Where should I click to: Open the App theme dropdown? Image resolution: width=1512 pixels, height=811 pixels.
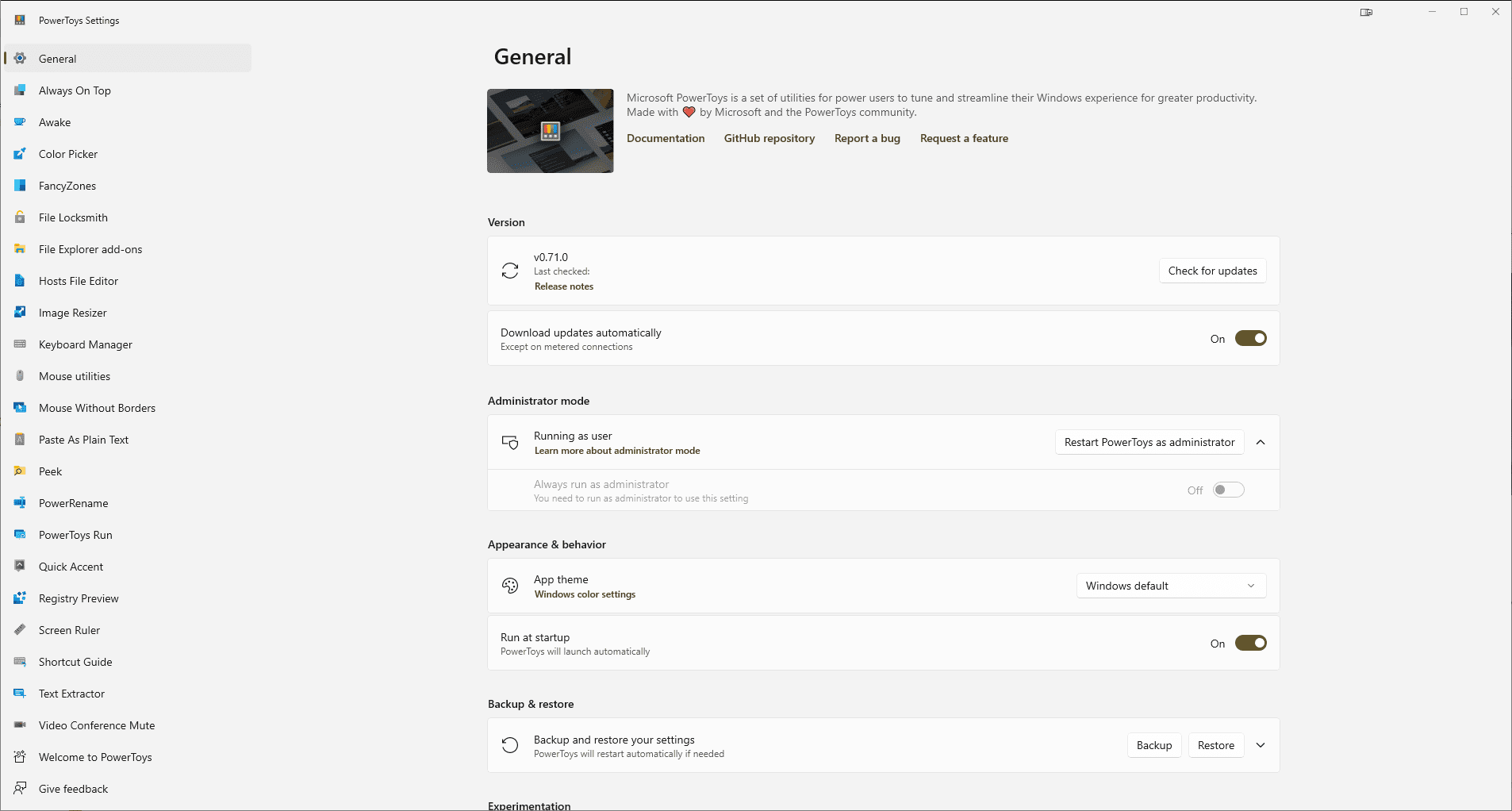[1171, 586]
